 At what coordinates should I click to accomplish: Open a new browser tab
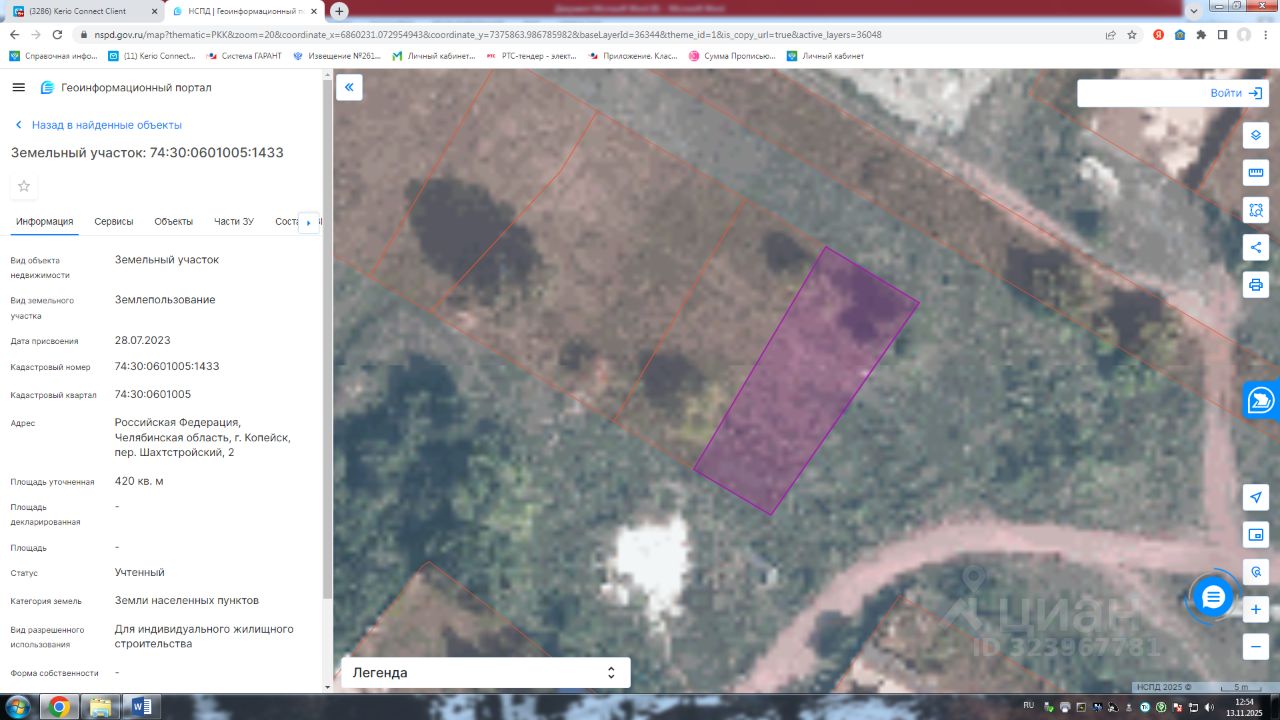click(339, 11)
